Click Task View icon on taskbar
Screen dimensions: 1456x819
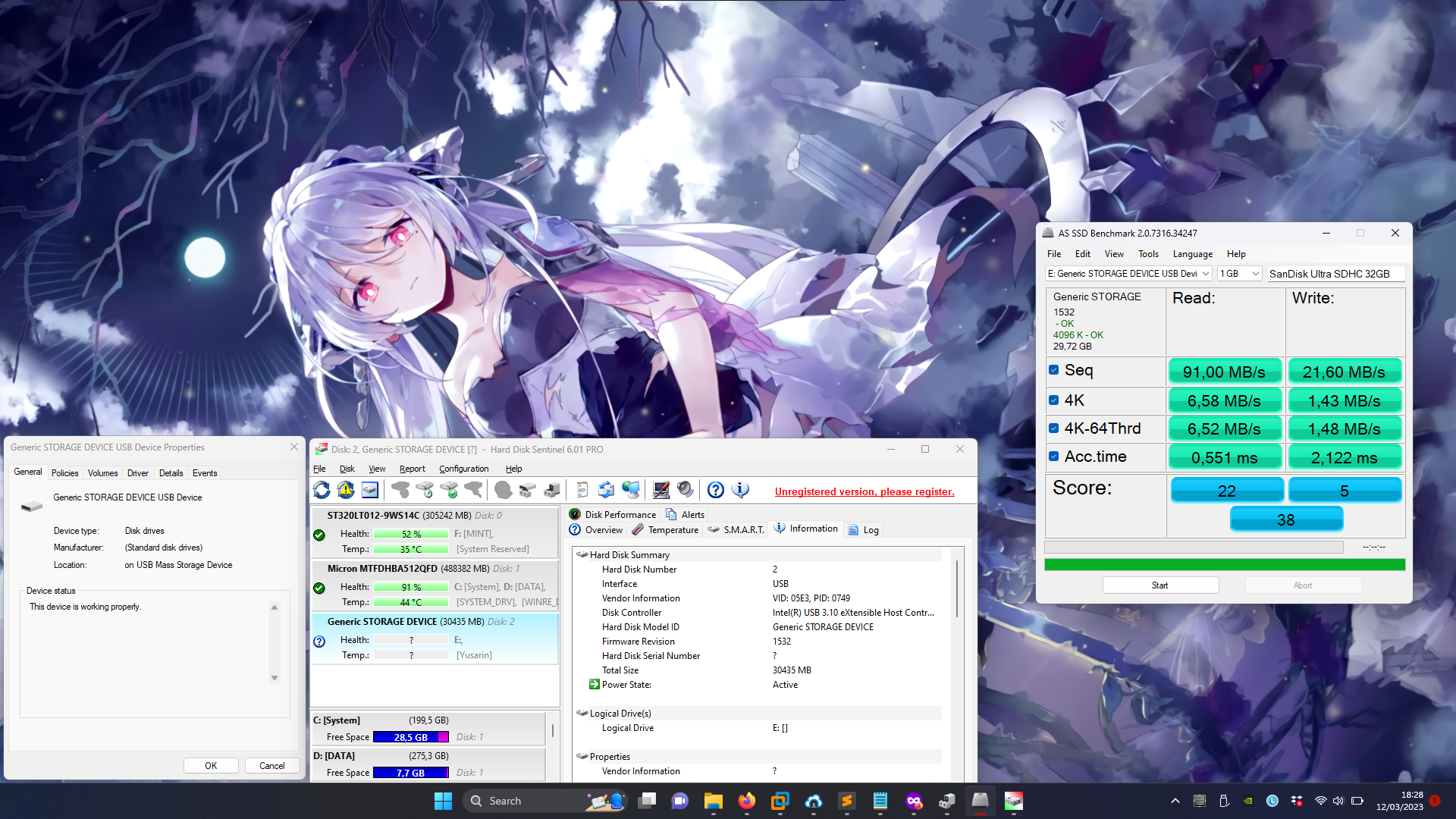pyautogui.click(x=647, y=801)
